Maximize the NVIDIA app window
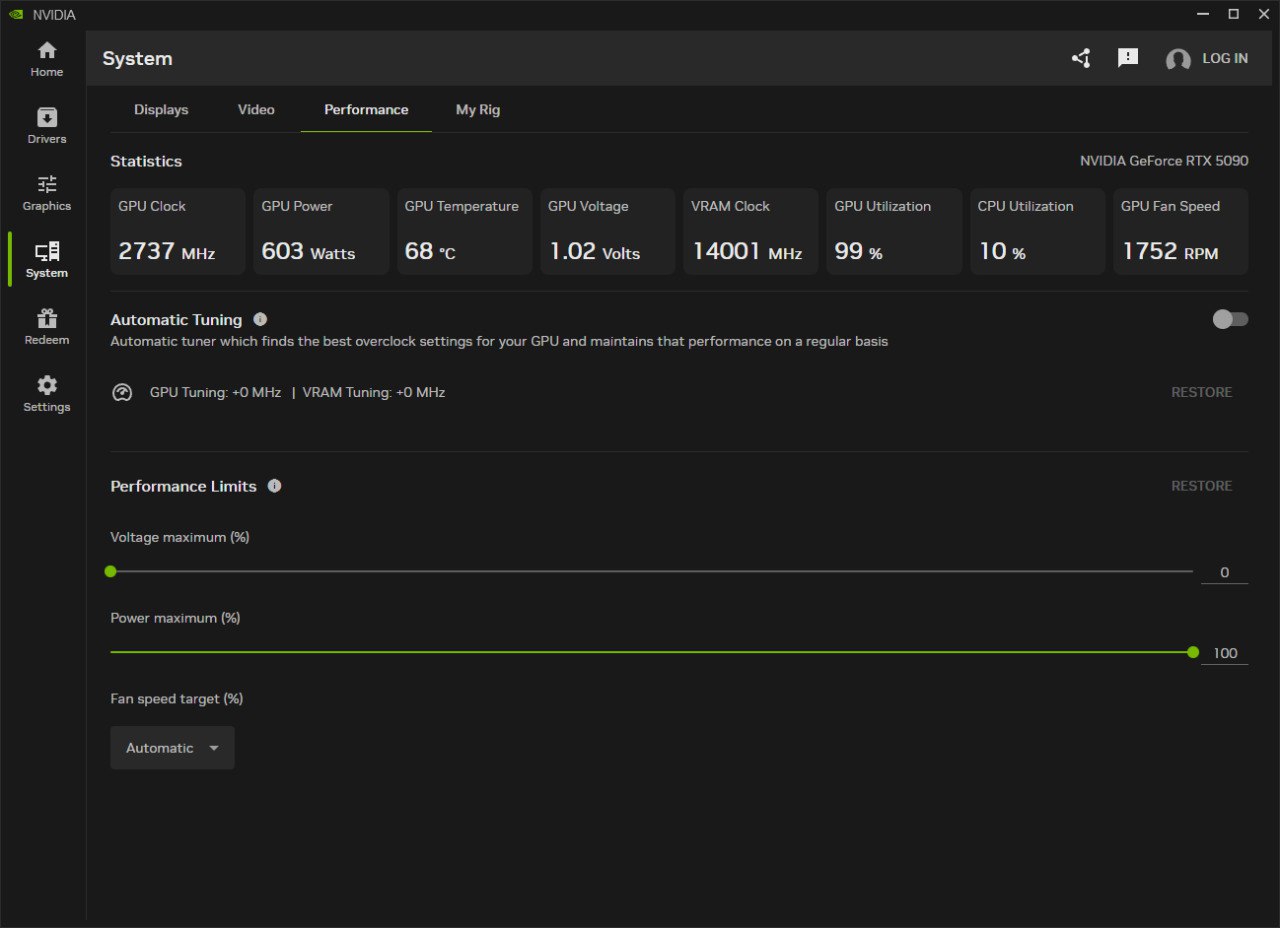This screenshot has width=1280, height=928. click(x=1233, y=14)
